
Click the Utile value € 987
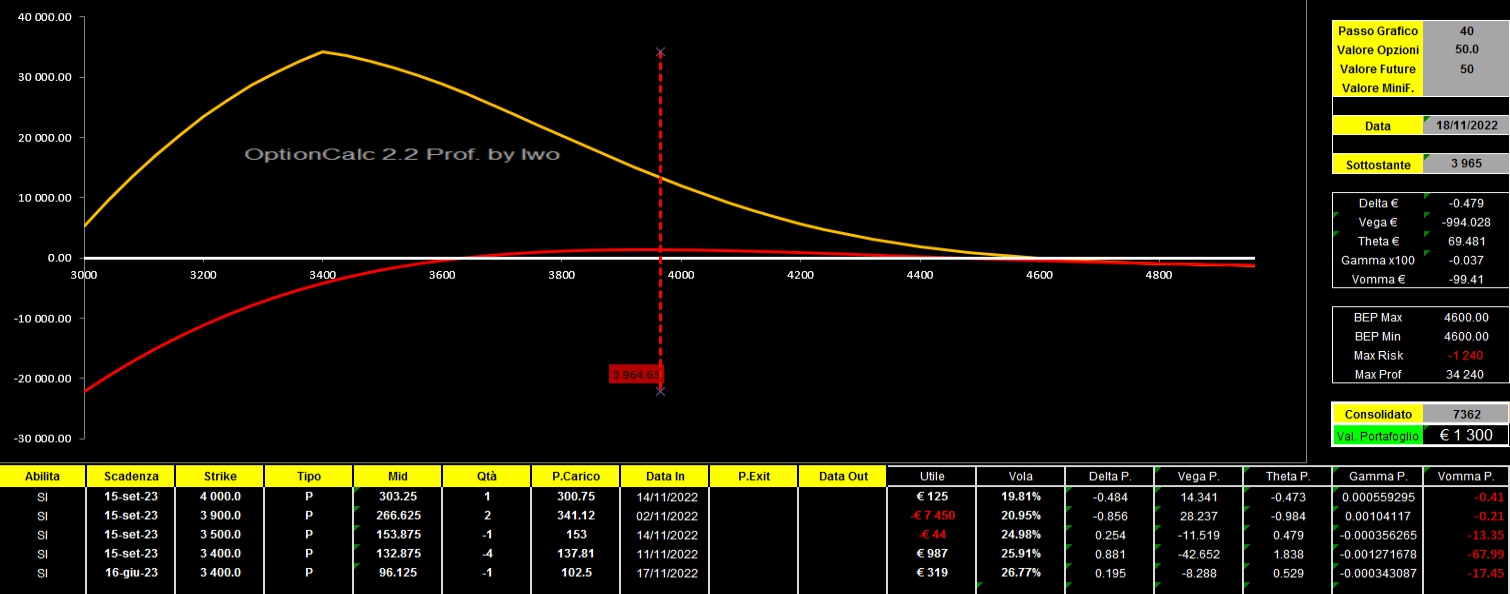tap(932, 553)
